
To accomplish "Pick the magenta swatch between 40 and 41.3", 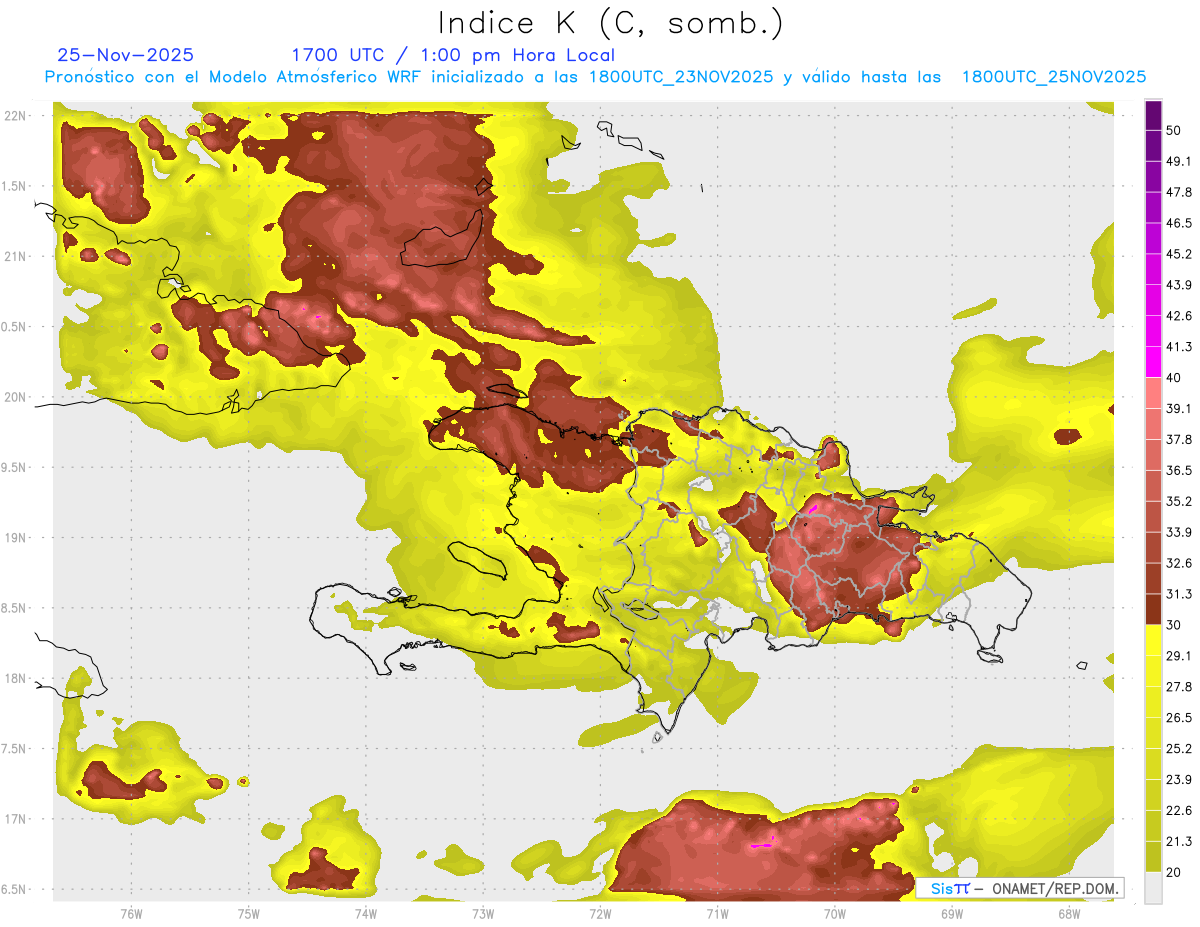I will 1154,362.
